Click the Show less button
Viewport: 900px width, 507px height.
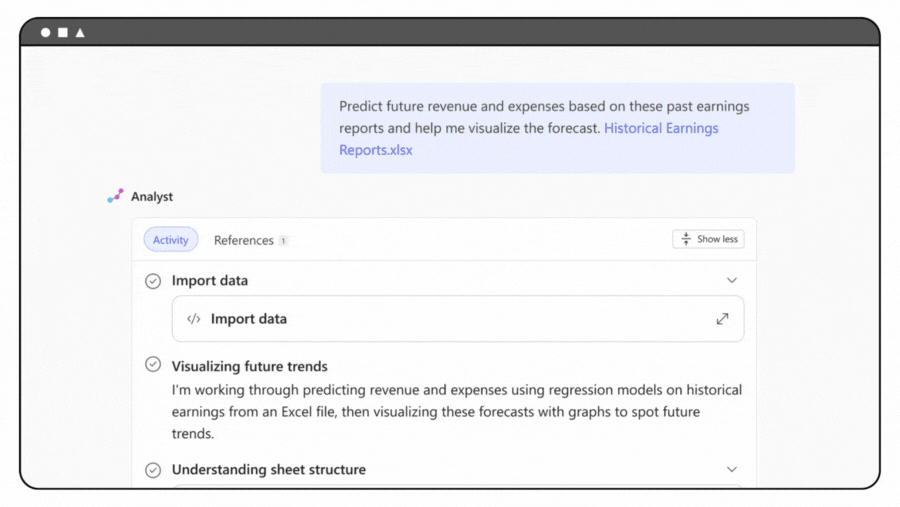708,239
